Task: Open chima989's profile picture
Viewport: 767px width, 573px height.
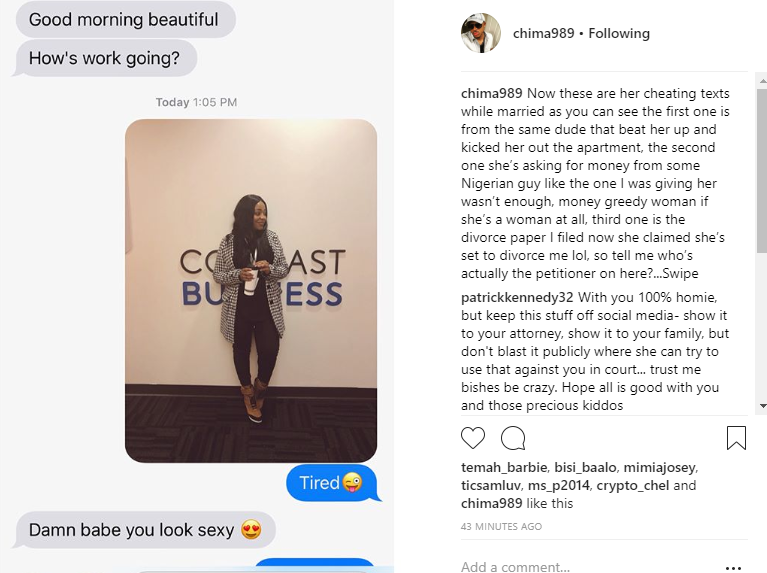Action: (x=481, y=33)
